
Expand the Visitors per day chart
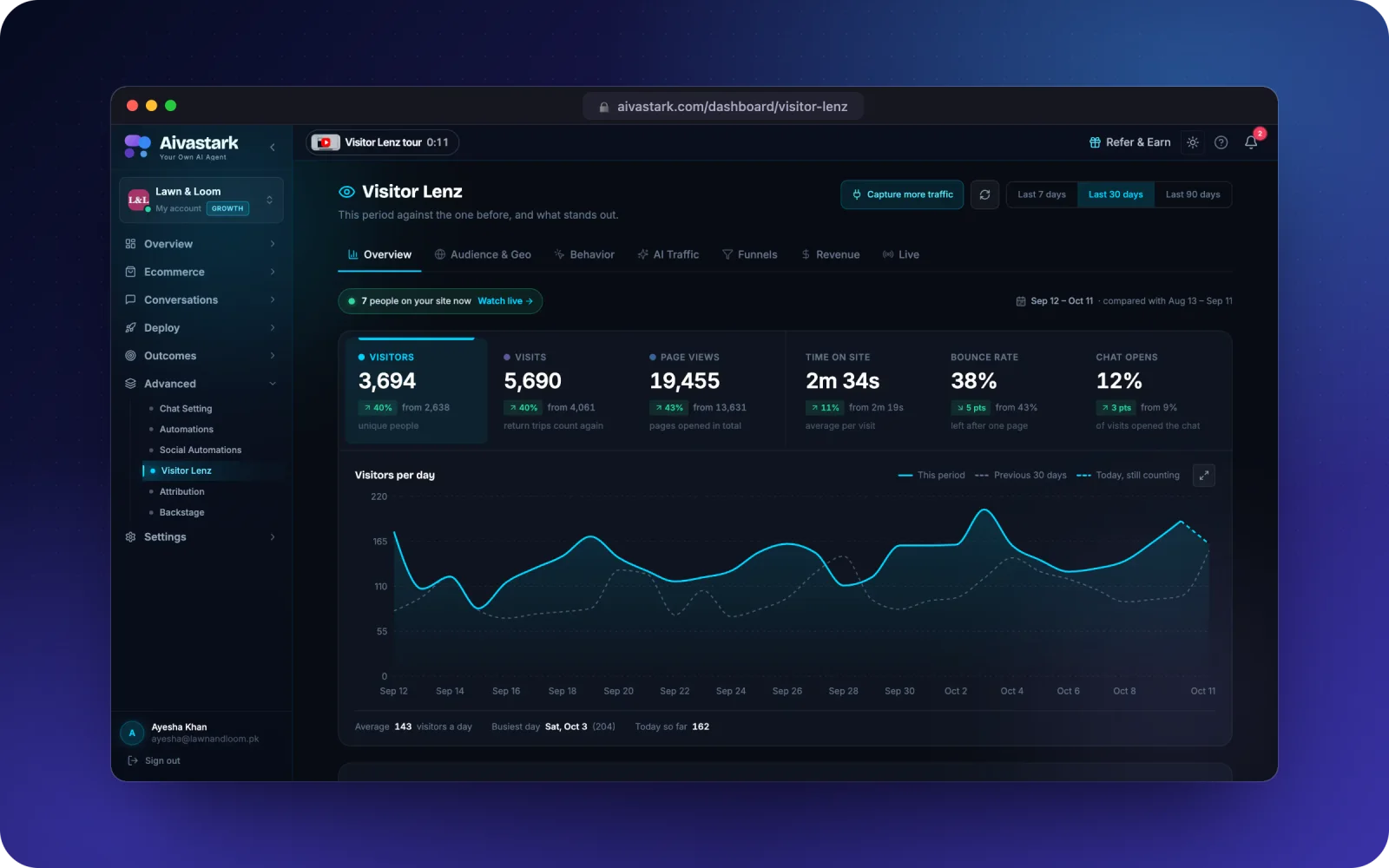(1204, 475)
